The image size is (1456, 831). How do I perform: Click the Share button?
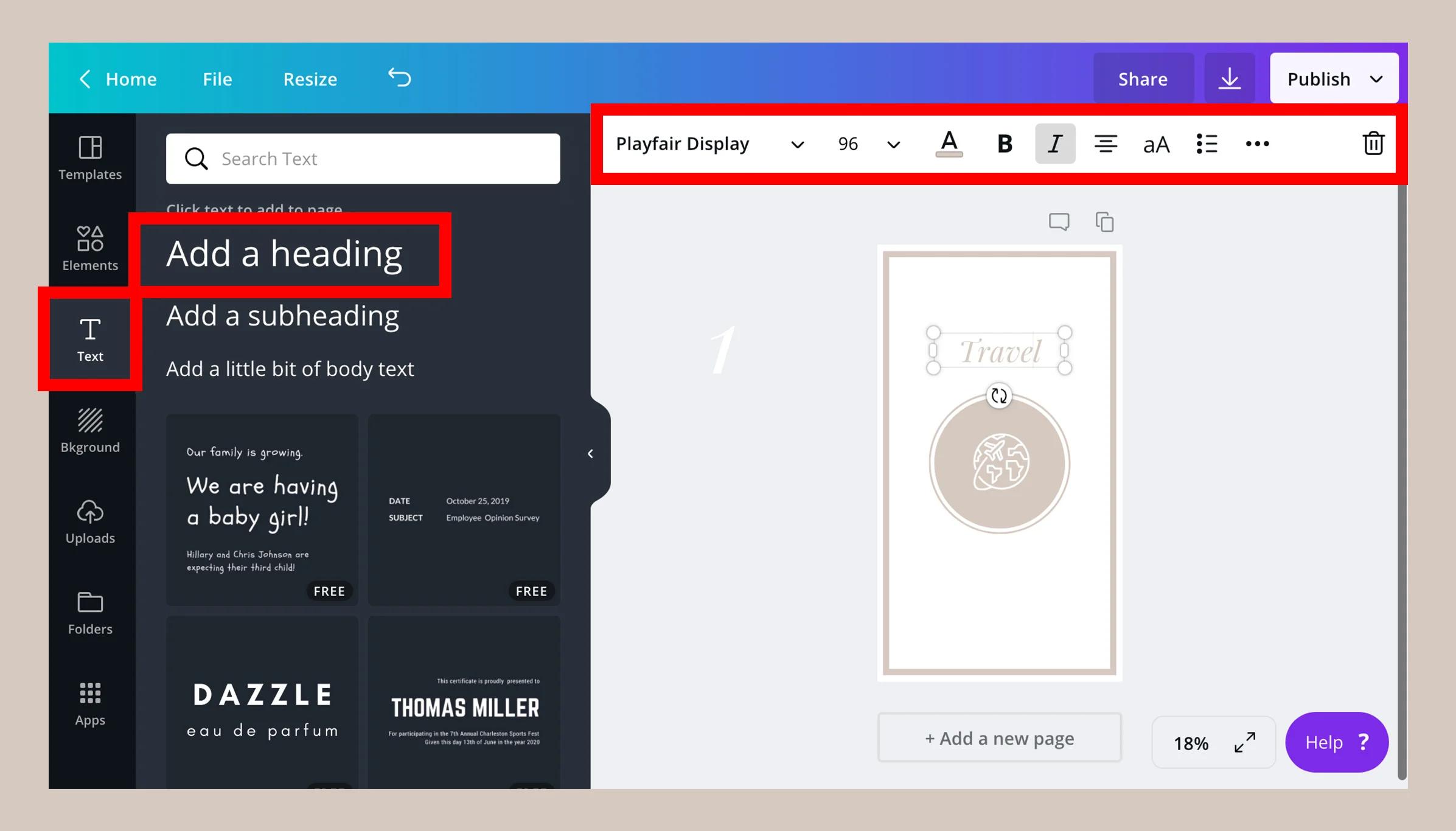pyautogui.click(x=1142, y=79)
